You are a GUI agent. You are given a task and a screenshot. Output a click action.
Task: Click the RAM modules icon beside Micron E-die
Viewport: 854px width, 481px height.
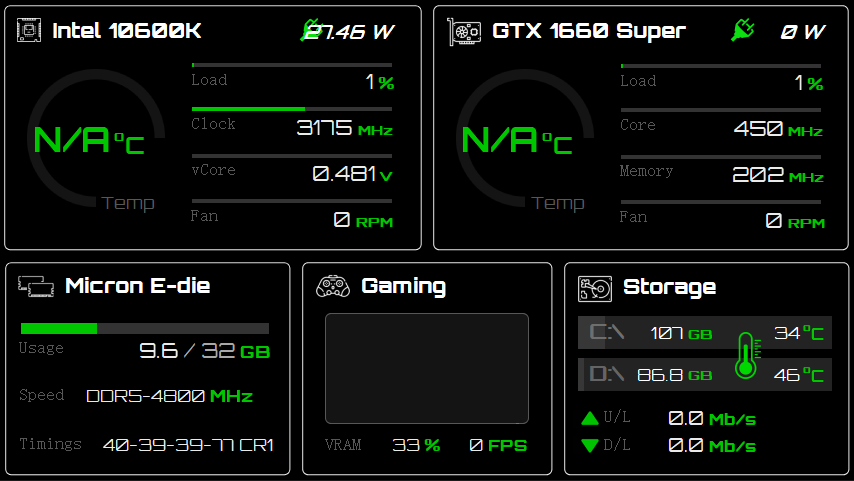(35, 288)
